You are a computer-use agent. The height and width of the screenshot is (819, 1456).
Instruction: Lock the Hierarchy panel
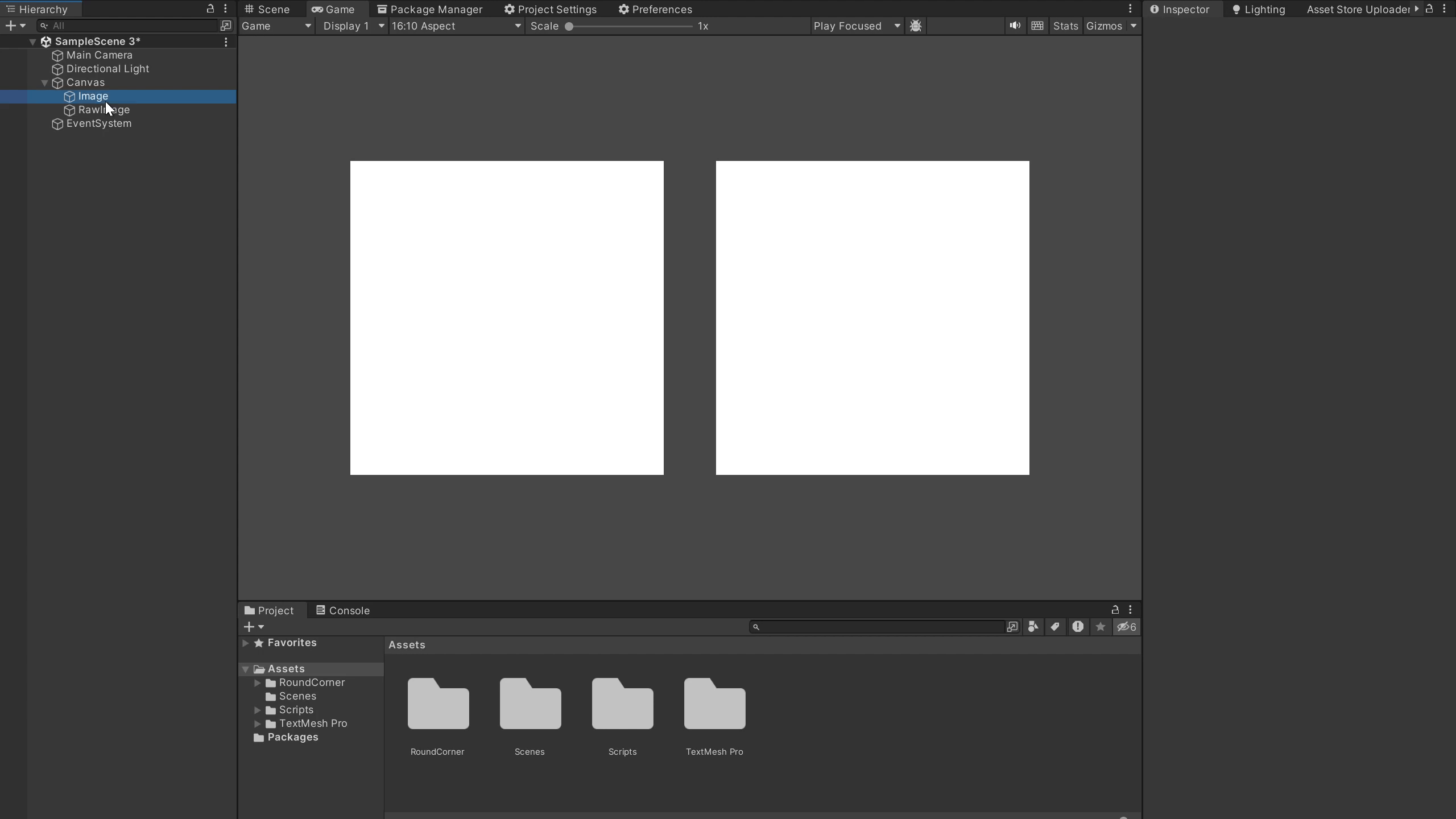click(x=210, y=9)
